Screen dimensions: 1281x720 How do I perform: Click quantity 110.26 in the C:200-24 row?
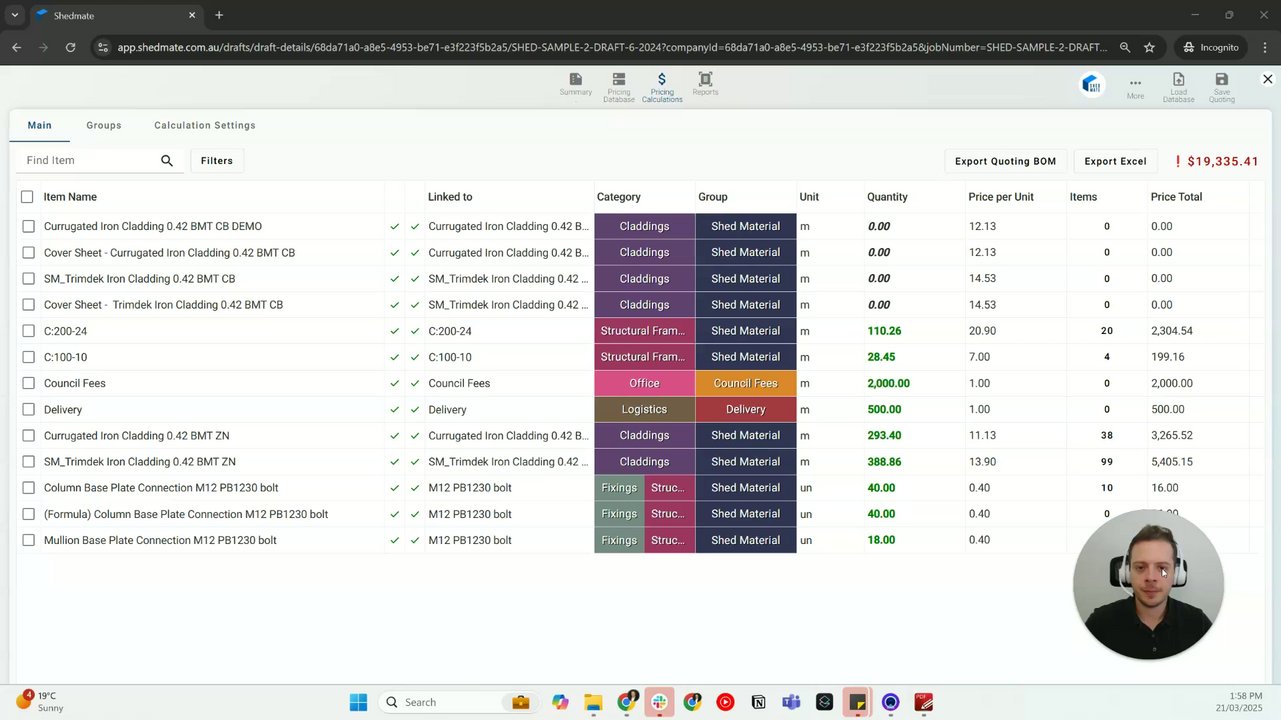[884, 331]
